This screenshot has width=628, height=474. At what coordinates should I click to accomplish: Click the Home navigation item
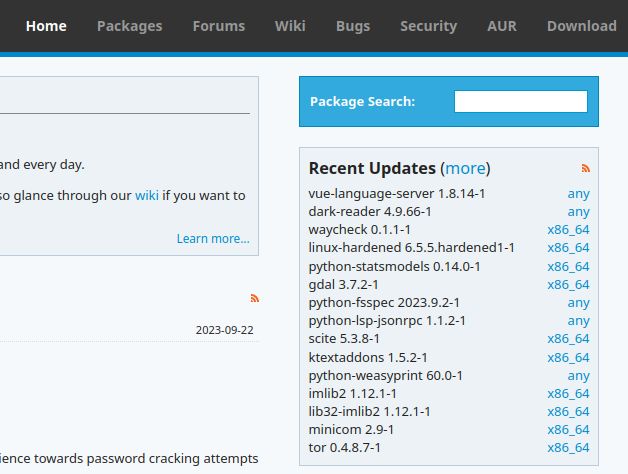point(46,26)
